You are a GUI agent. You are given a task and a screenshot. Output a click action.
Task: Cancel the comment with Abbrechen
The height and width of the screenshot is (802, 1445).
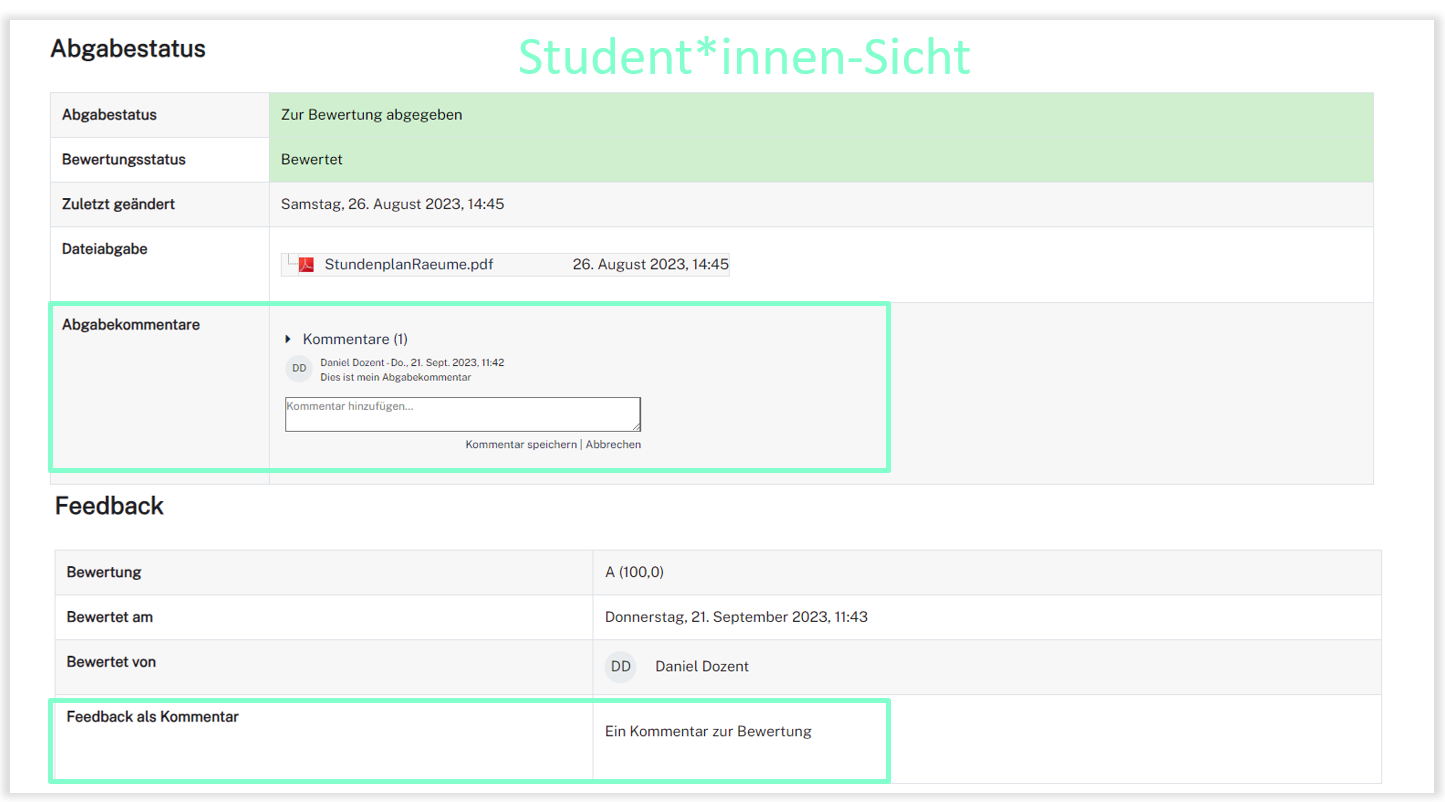click(x=613, y=444)
